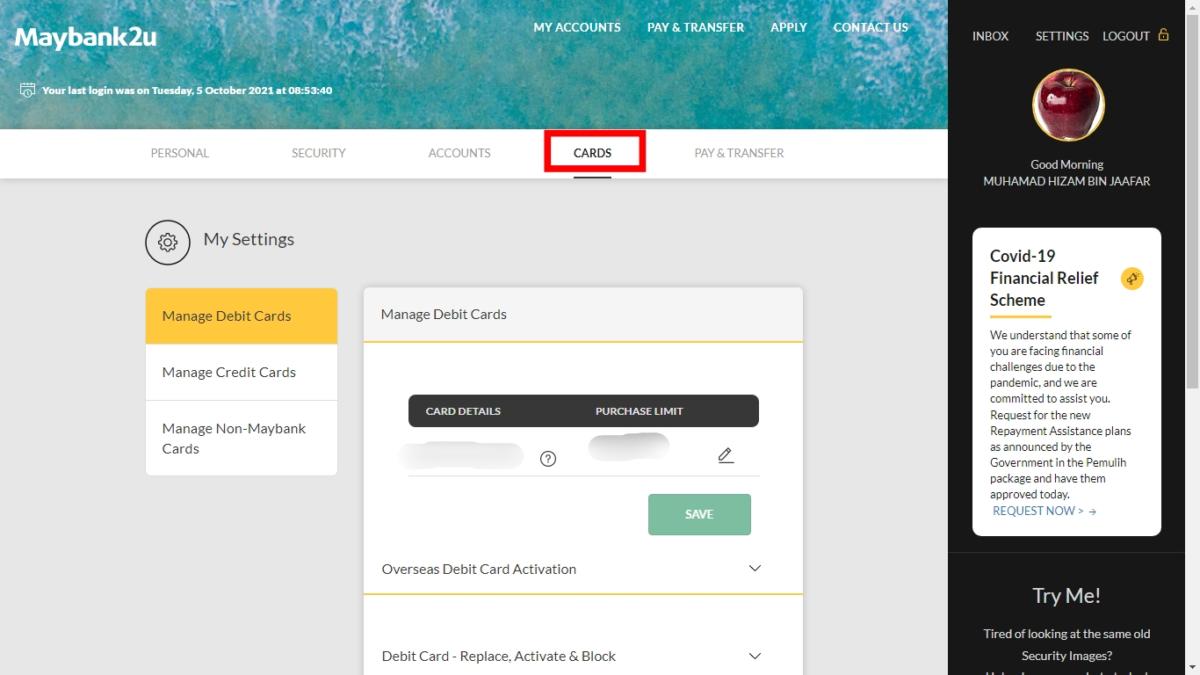
Task: Open PAY & TRANSFER top menu
Action: (x=695, y=27)
